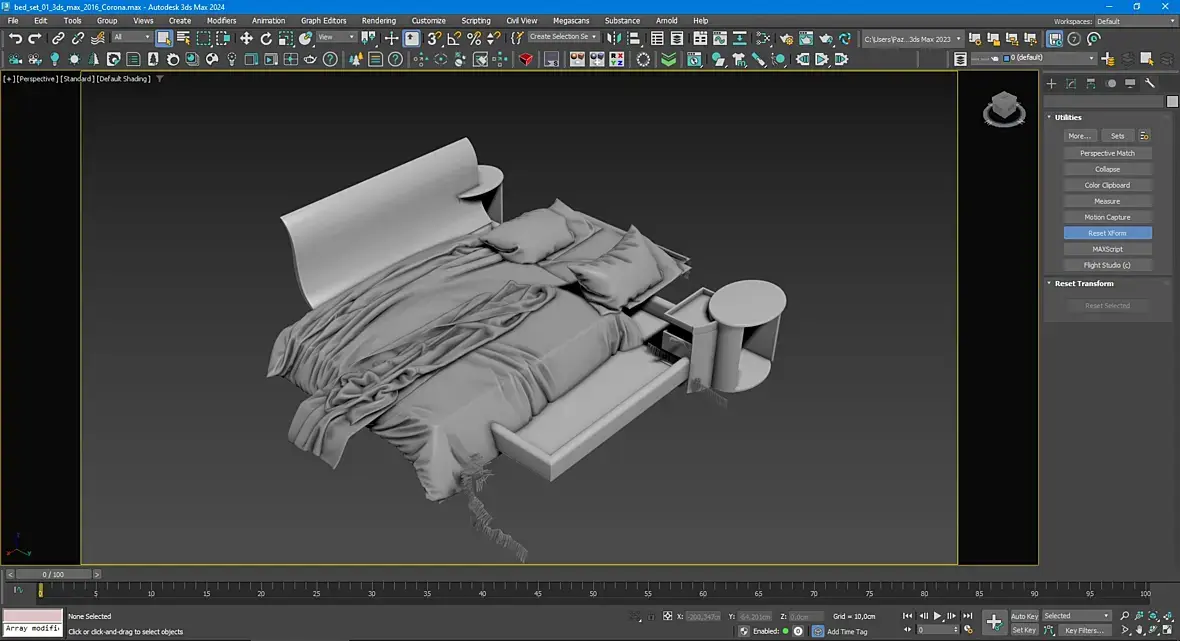Open the selection filter All dropdown
The image size is (1180, 641).
click(132, 38)
